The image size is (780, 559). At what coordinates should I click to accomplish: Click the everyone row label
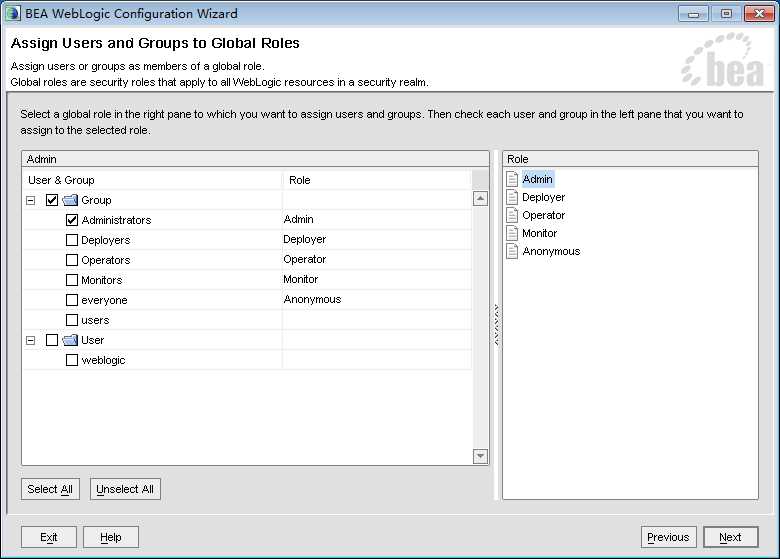[104, 300]
